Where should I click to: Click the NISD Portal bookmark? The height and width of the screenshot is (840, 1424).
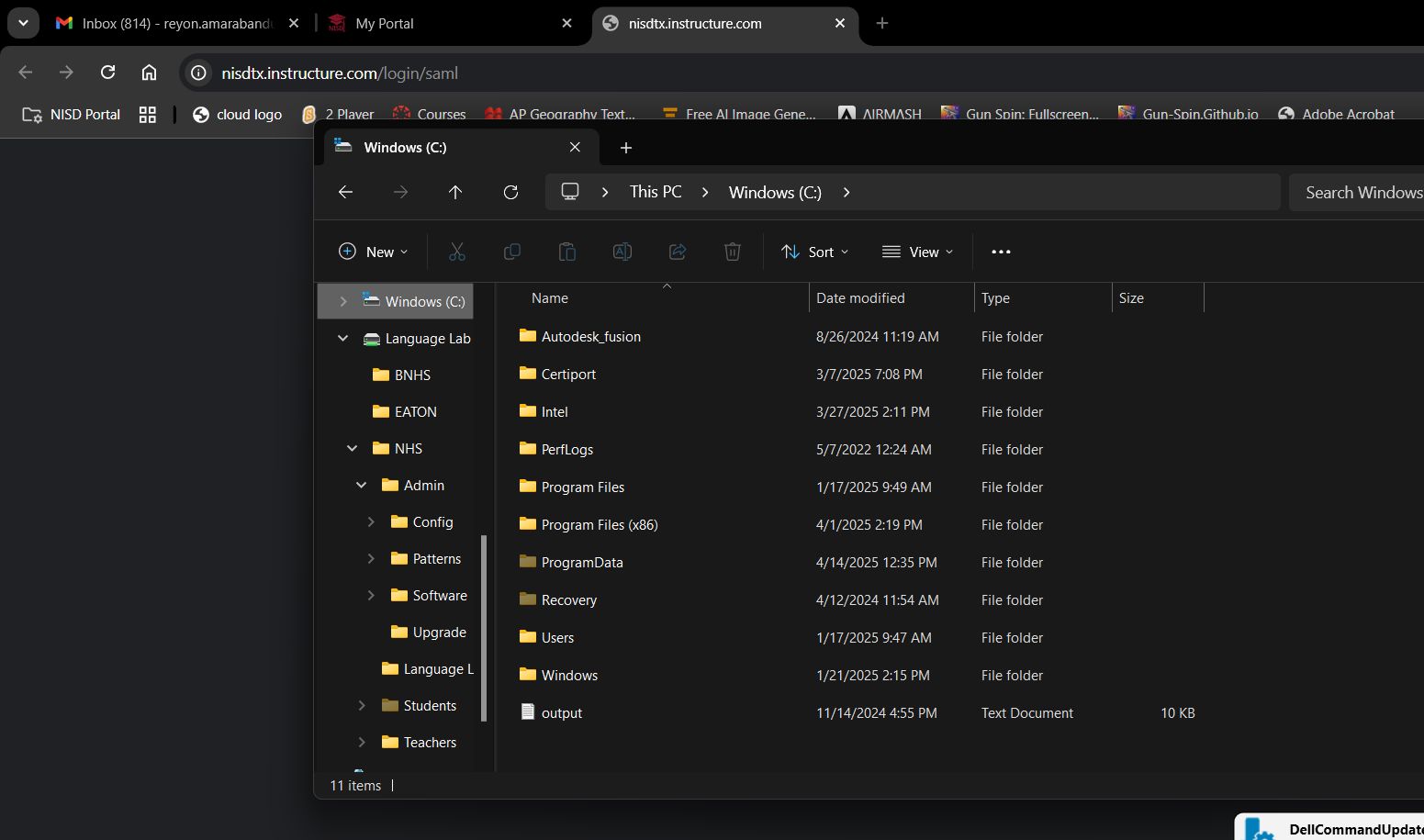click(x=72, y=115)
